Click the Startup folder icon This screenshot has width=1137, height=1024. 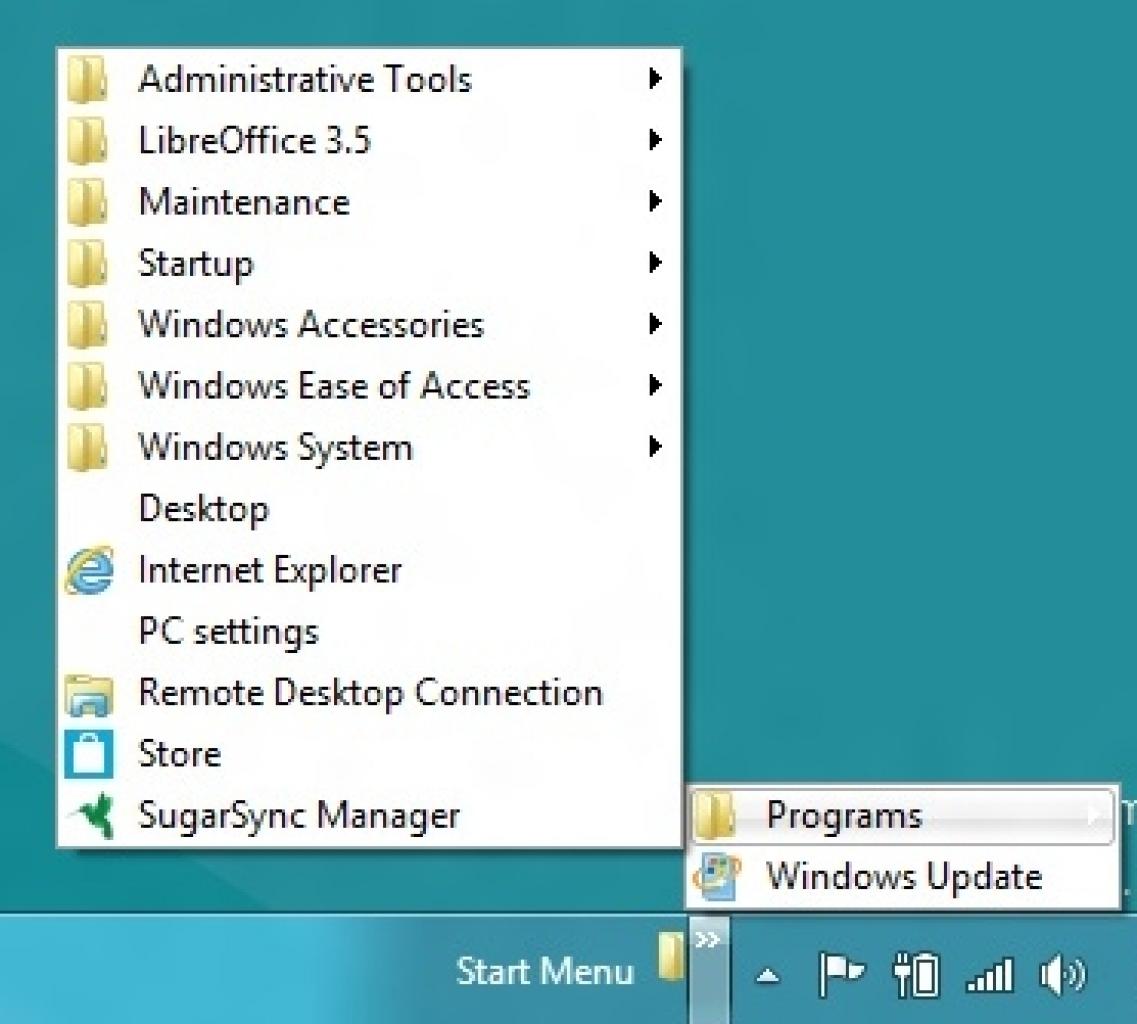tap(88, 263)
